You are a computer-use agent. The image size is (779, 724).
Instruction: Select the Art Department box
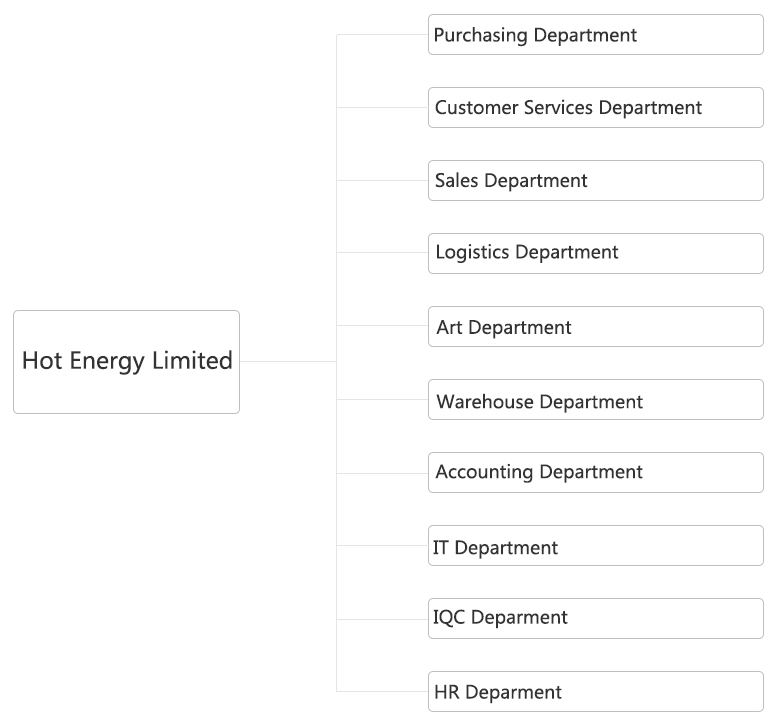[x=596, y=326]
